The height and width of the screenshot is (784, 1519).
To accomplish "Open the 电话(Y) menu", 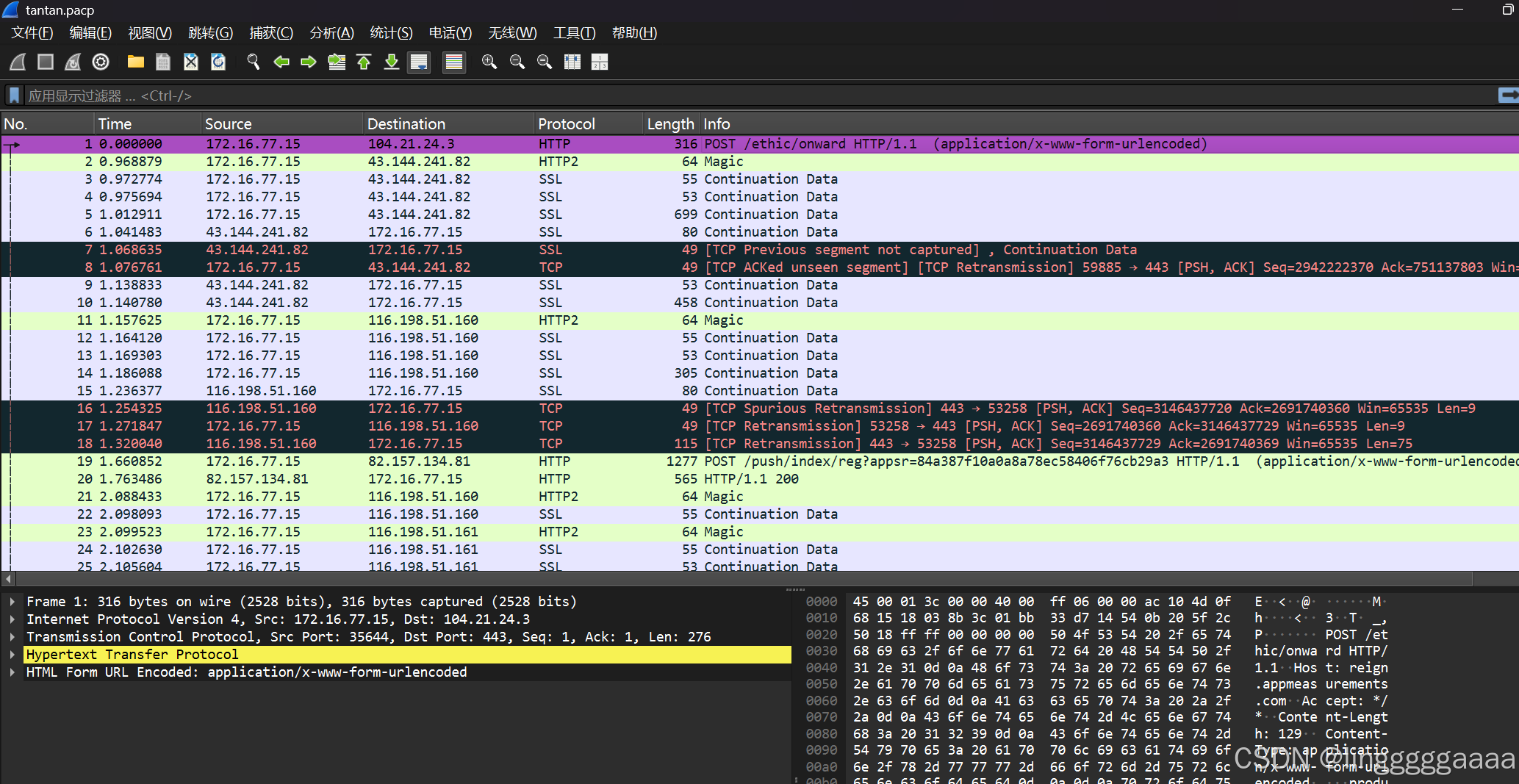I will pos(450,33).
